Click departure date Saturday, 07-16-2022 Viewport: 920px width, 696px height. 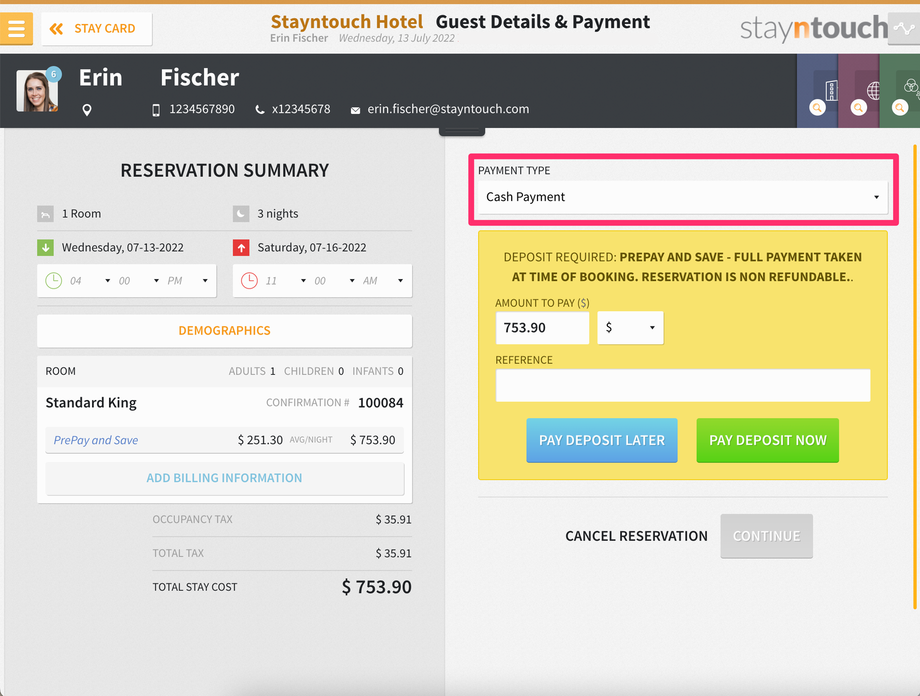coord(312,248)
